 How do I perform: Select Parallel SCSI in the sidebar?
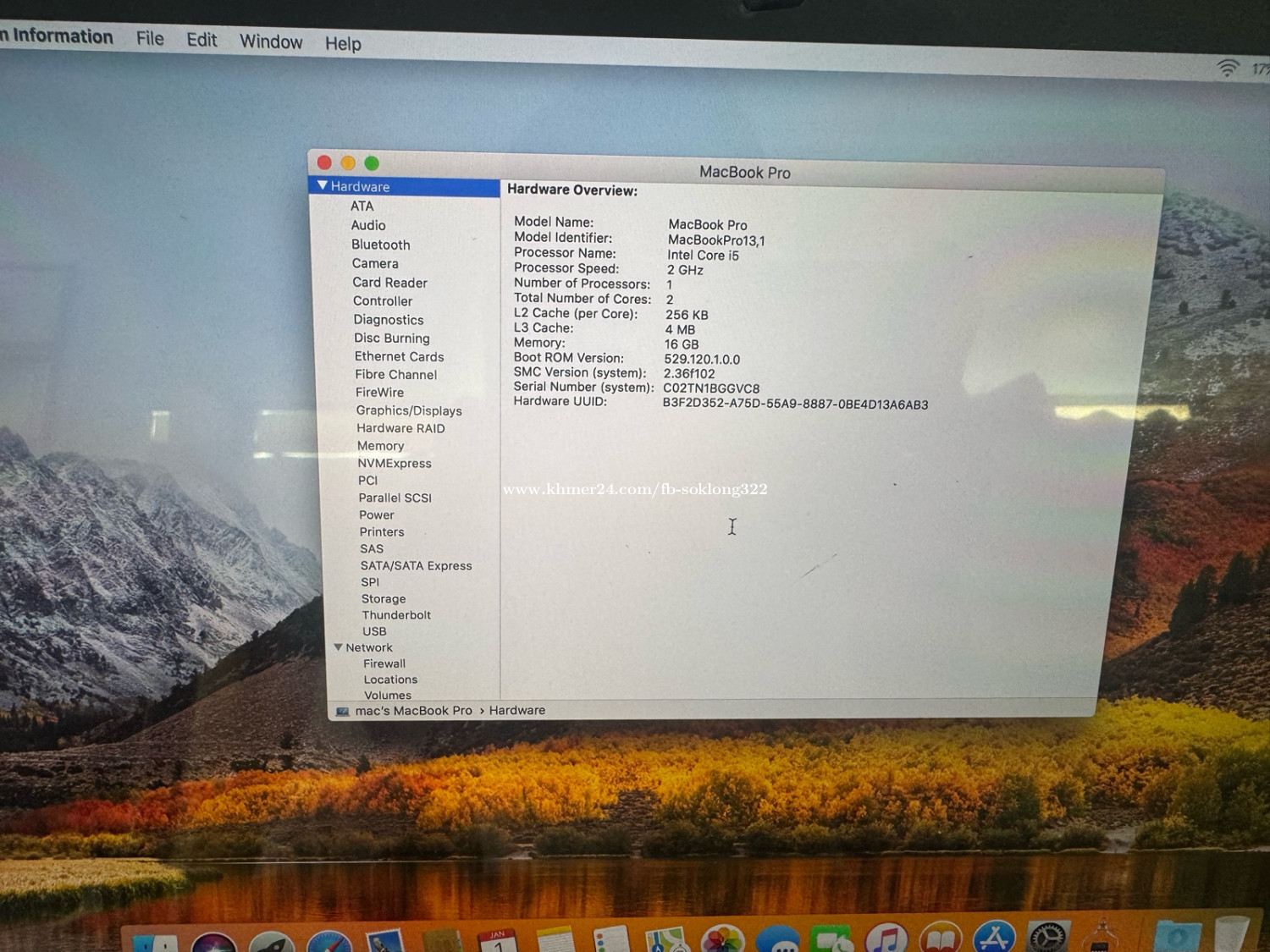pos(395,498)
